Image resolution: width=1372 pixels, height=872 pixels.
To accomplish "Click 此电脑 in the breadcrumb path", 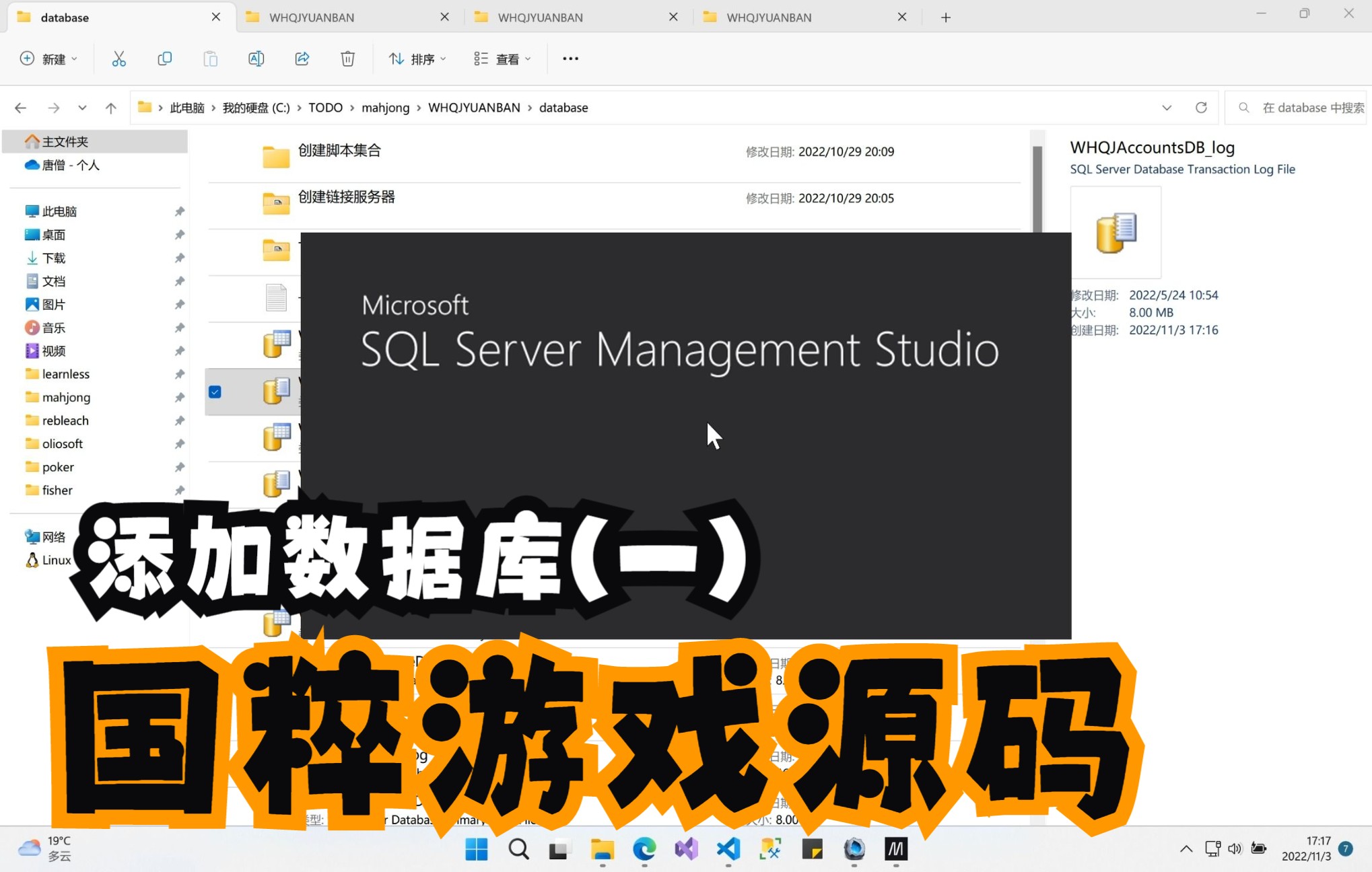I will pyautogui.click(x=187, y=108).
